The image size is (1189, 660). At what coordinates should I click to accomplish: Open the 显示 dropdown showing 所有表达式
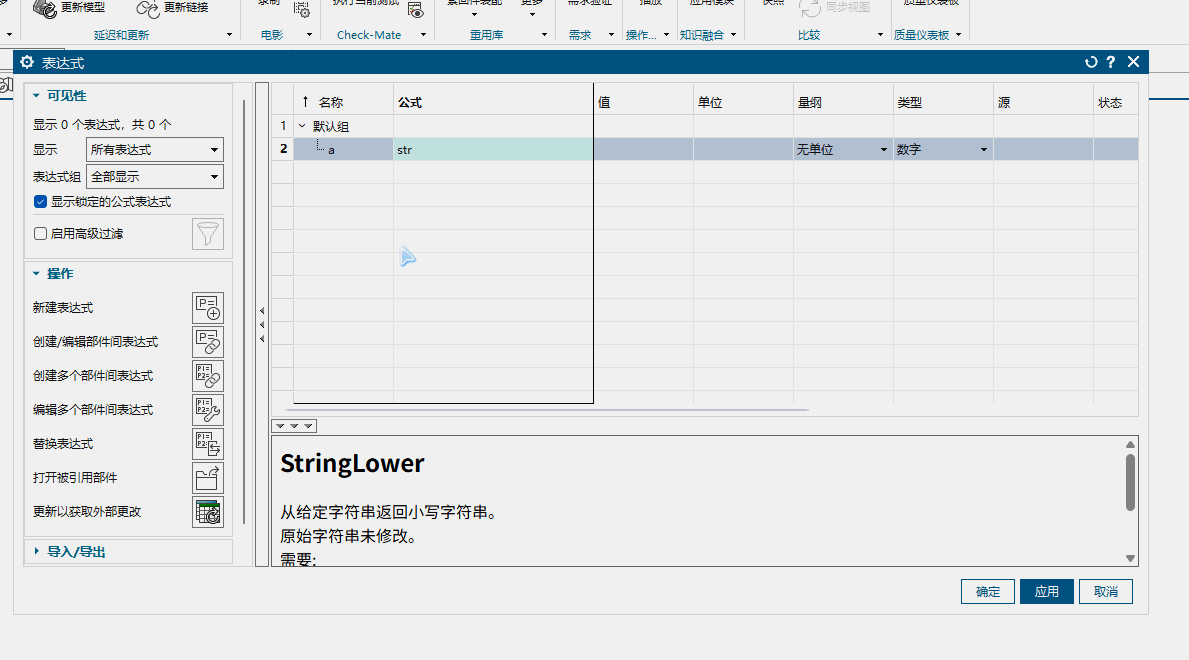[155, 149]
